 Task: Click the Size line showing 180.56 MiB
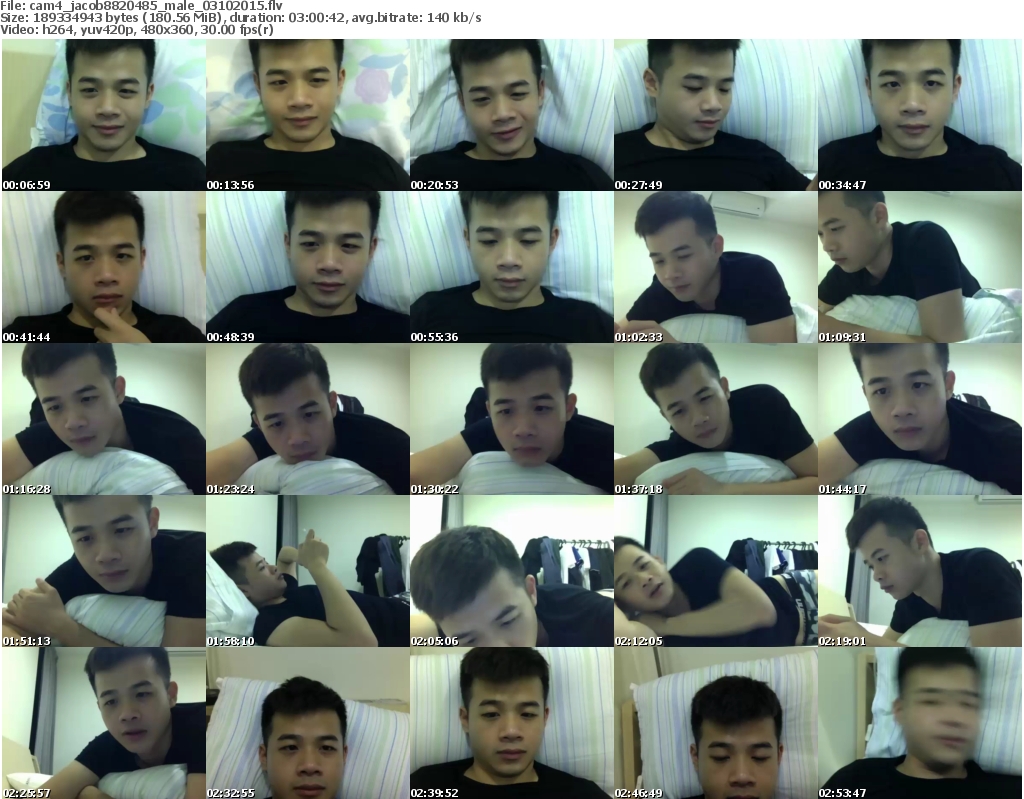click(241, 18)
